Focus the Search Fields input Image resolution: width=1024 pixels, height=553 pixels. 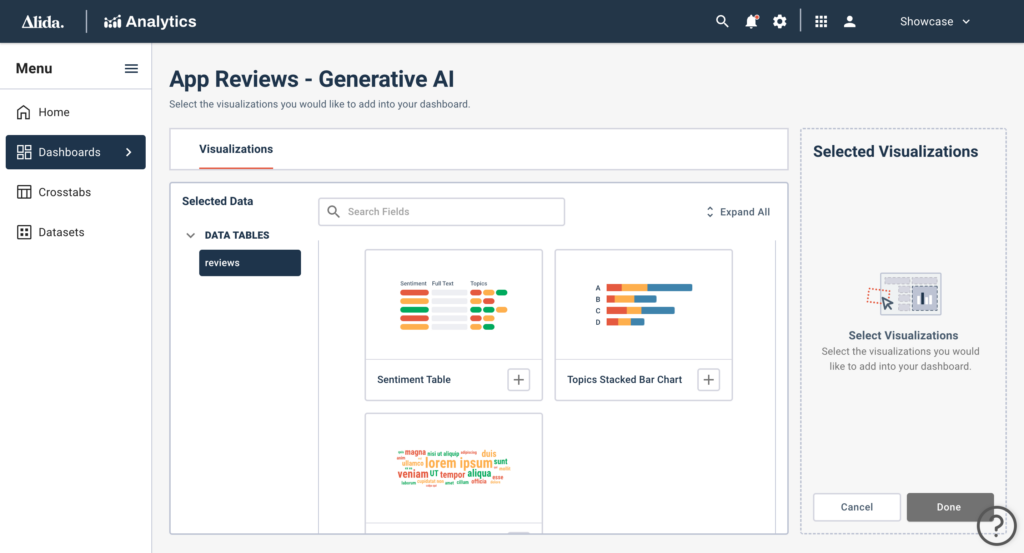[x=441, y=212]
